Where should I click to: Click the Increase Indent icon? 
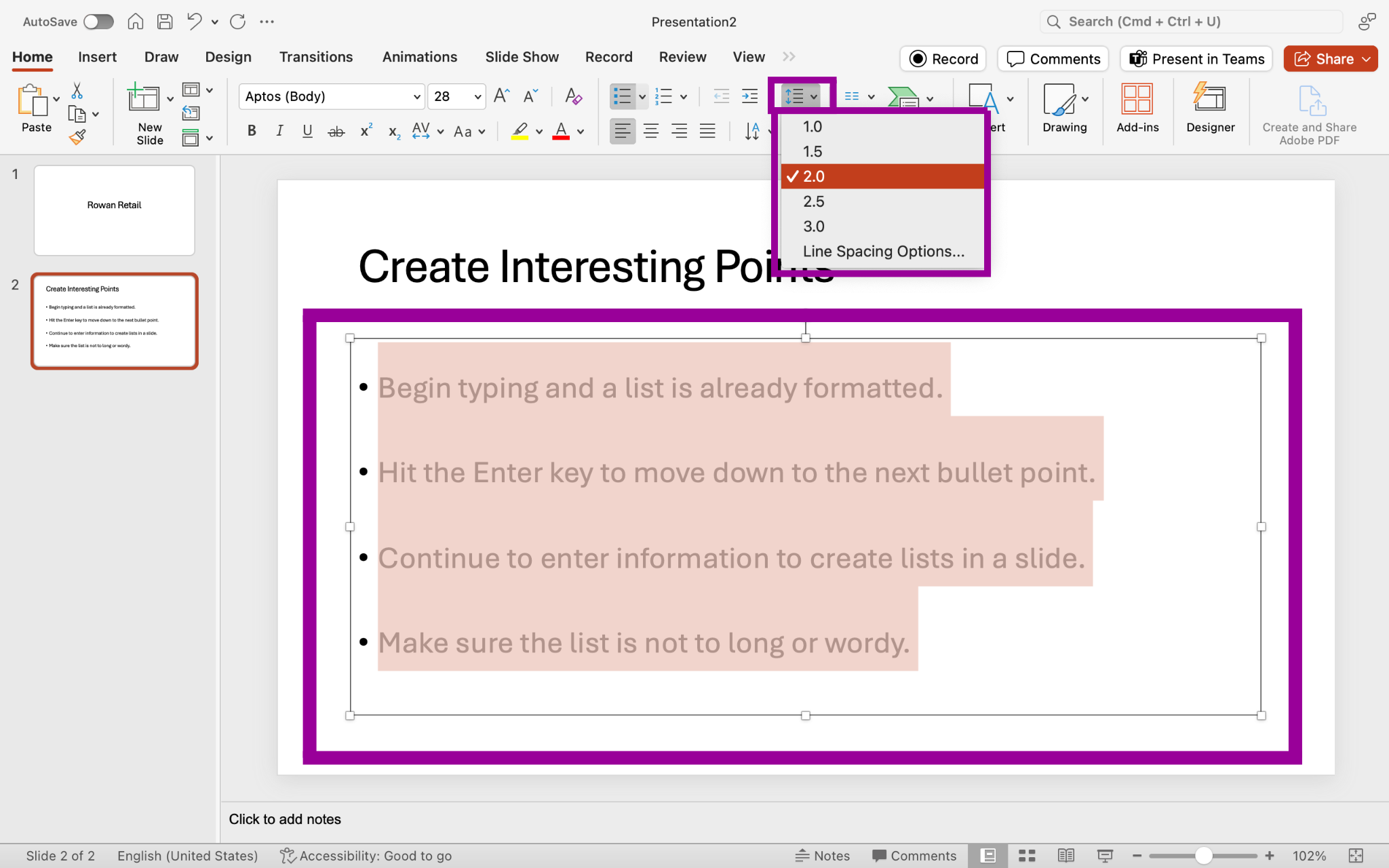click(x=749, y=96)
